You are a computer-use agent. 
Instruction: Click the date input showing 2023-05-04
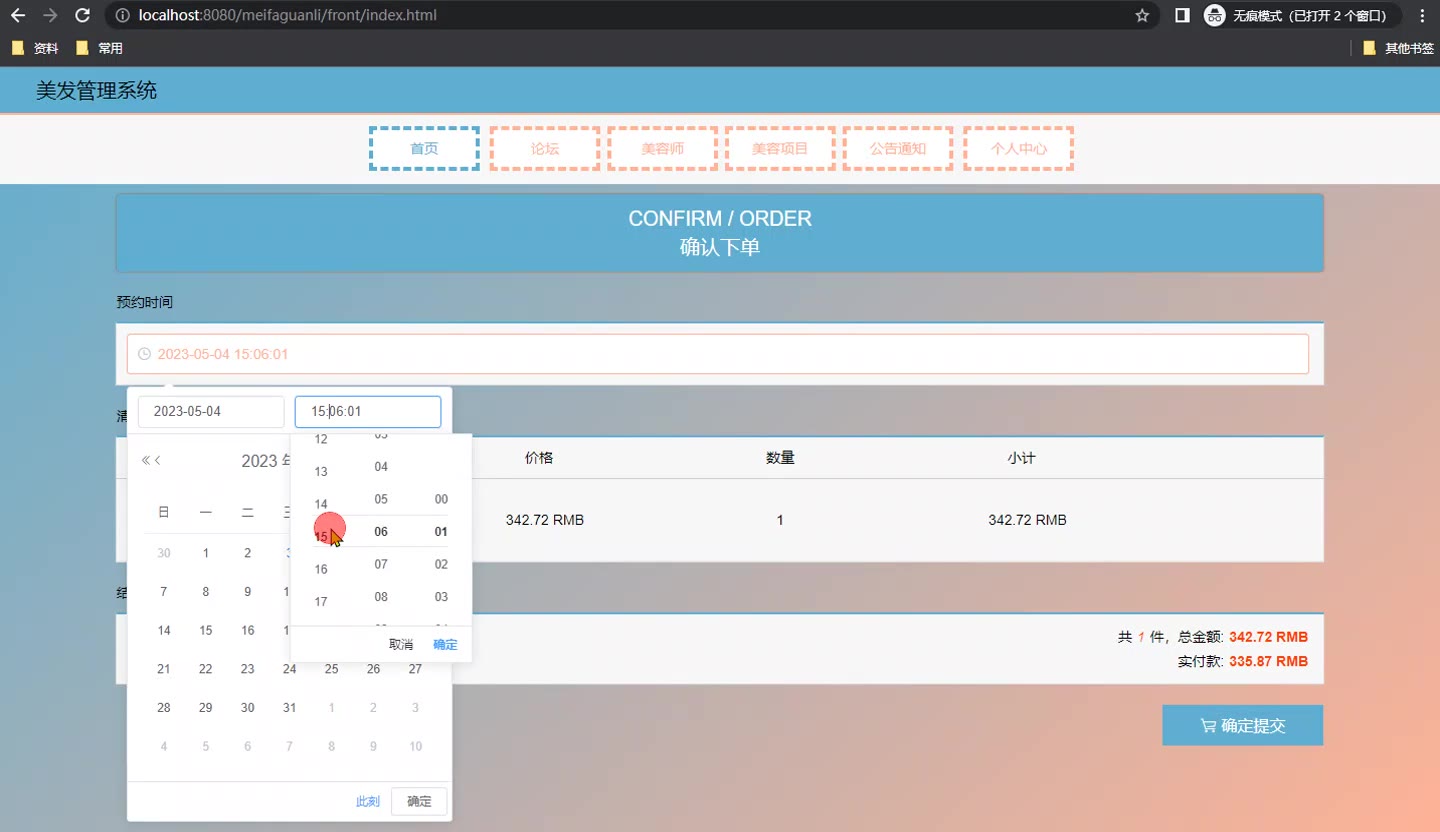tap(211, 412)
